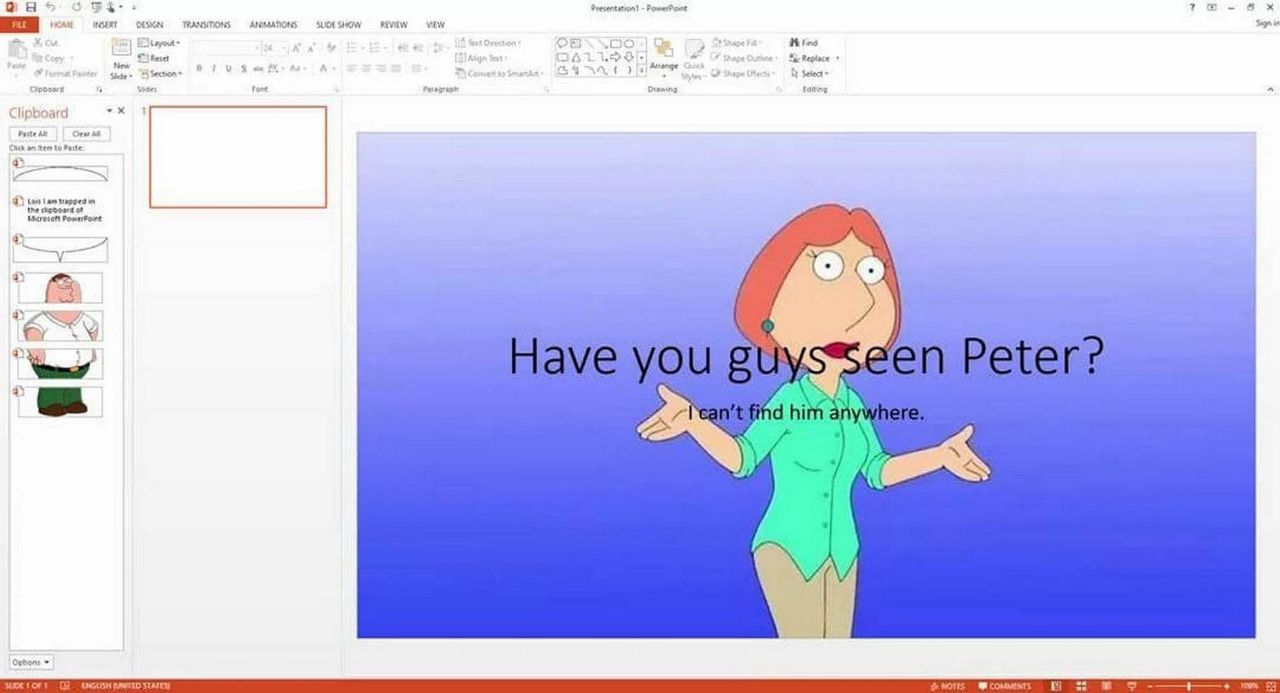Toggle Bold formatting
Viewport: 1280px width, 693px height.
(x=199, y=68)
